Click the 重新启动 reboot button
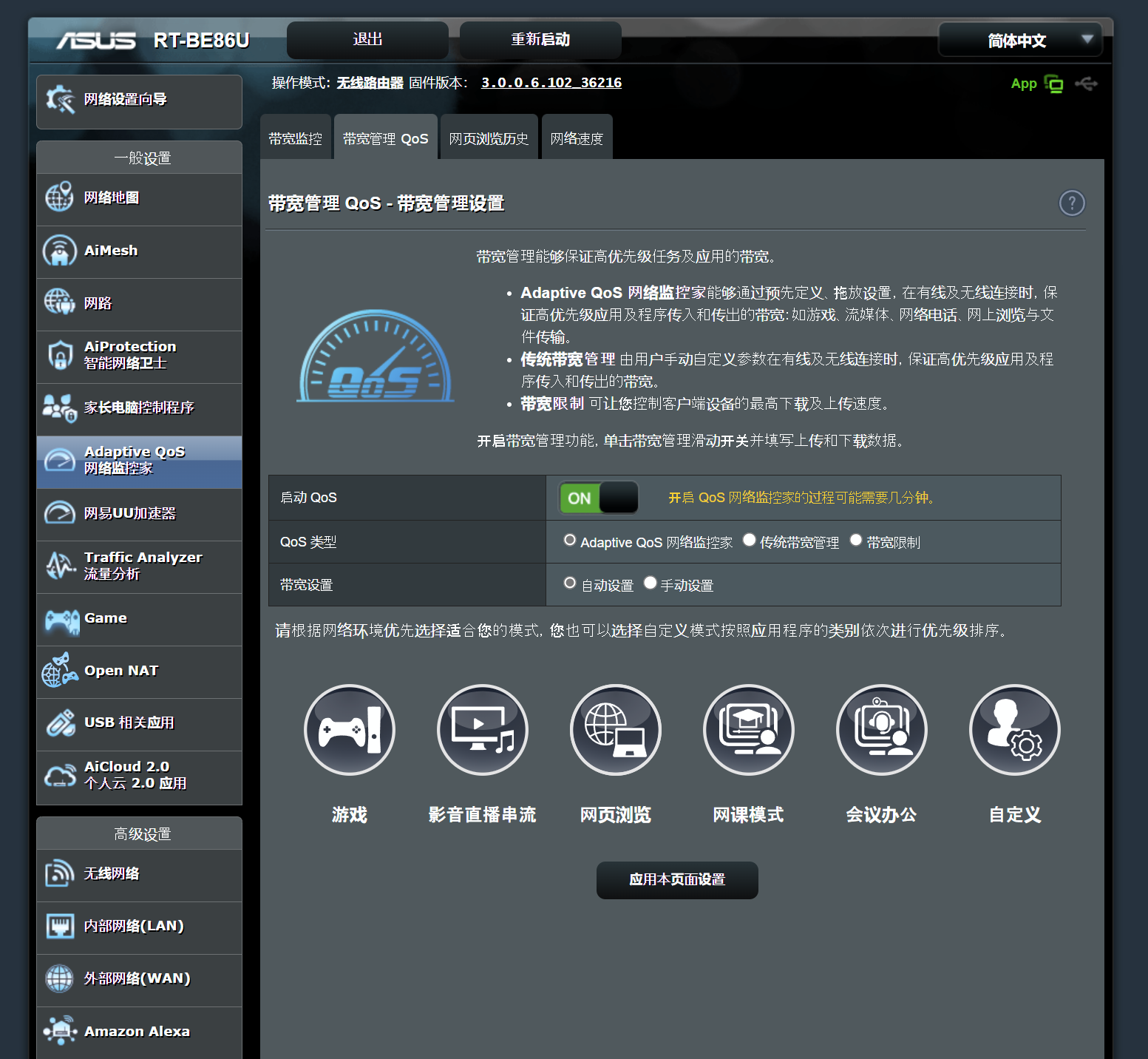Viewport: 1148px width, 1059px height. coord(540,40)
